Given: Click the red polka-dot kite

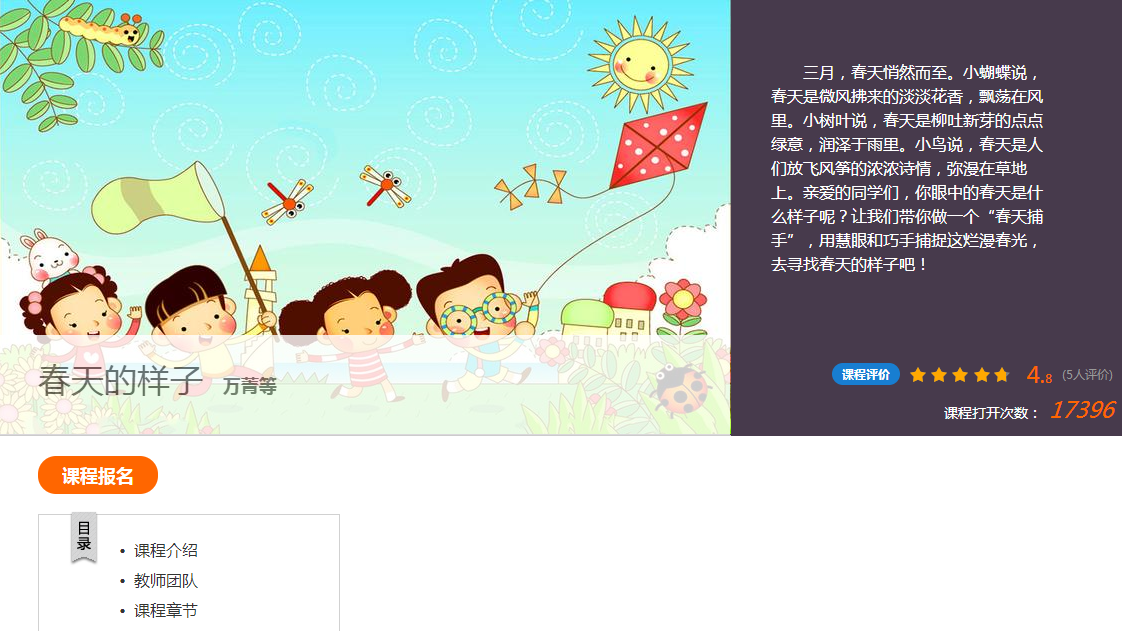Looking at the screenshot, I should (658, 147).
